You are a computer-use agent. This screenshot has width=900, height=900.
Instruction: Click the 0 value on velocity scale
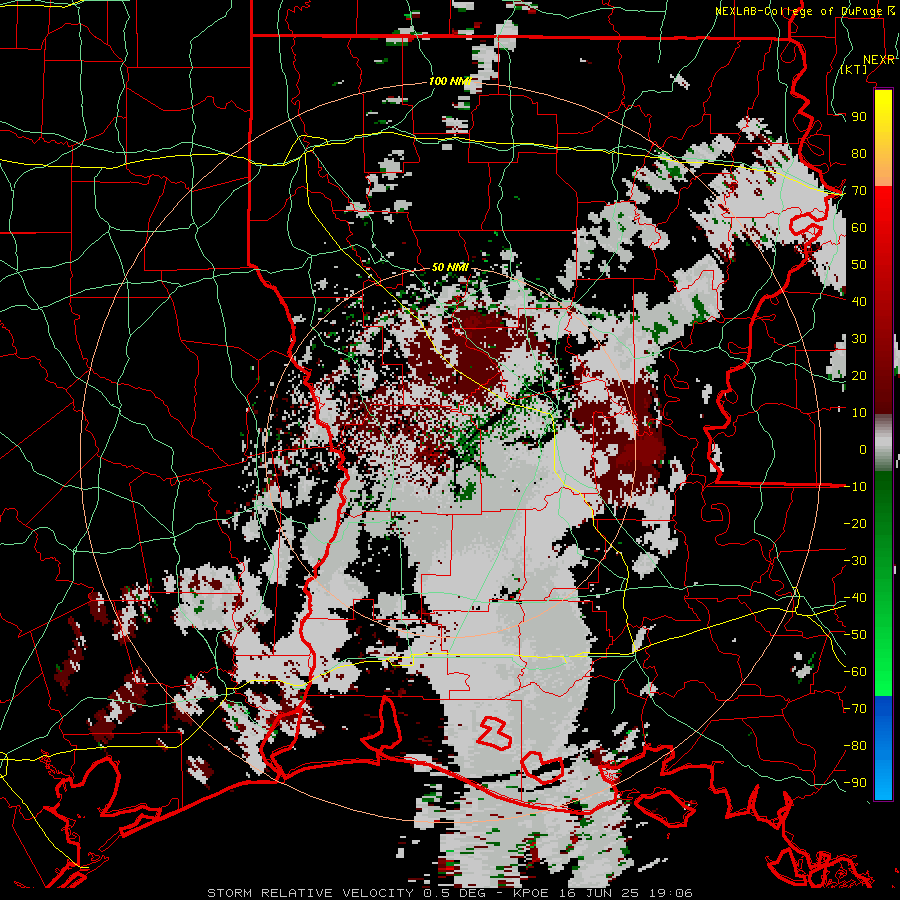863,449
